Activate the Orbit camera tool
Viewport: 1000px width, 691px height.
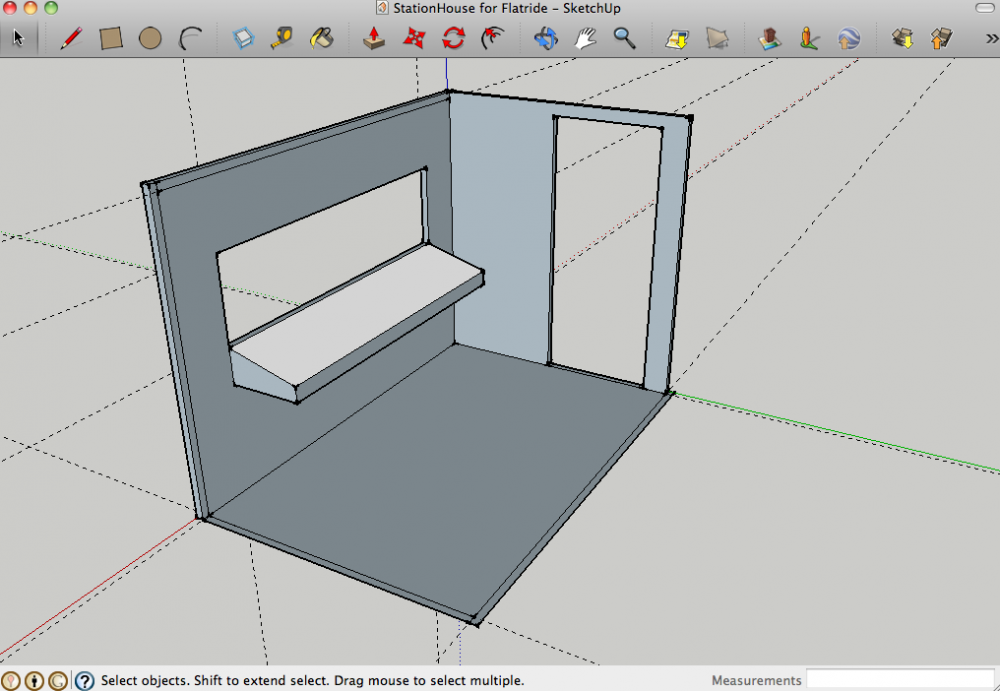coord(546,39)
